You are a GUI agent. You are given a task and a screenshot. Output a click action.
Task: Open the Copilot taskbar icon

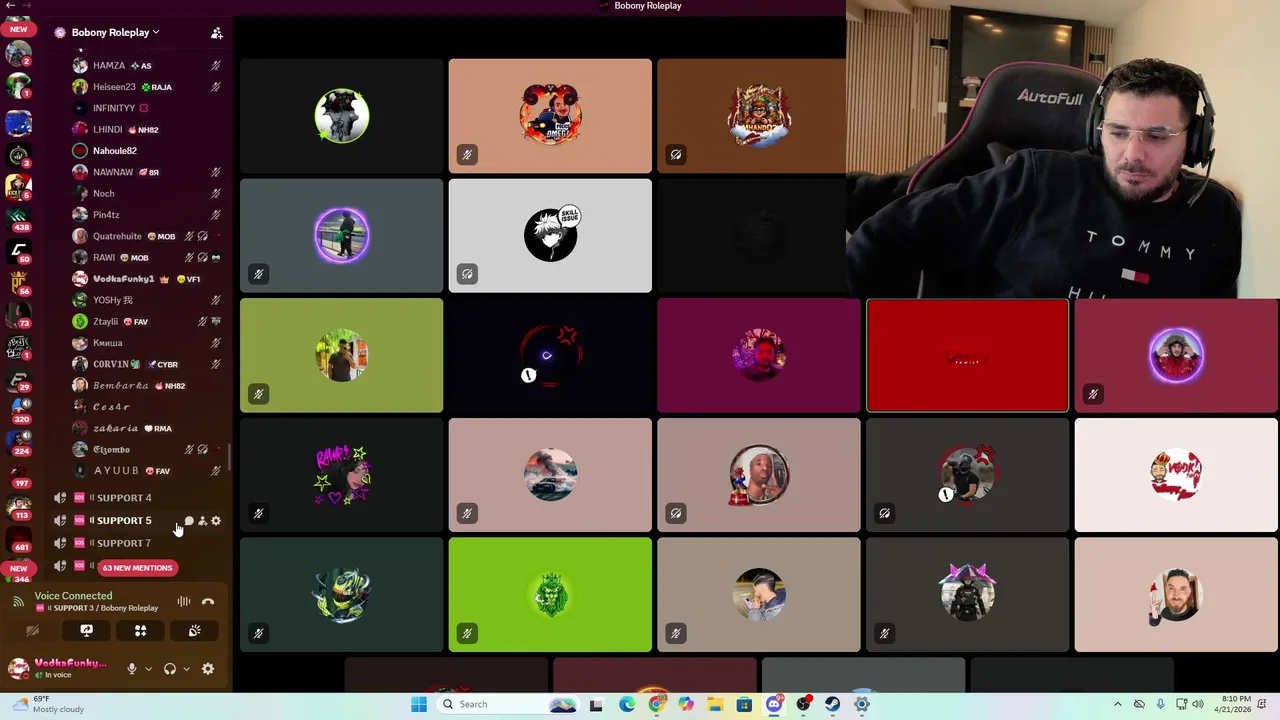[x=685, y=704]
